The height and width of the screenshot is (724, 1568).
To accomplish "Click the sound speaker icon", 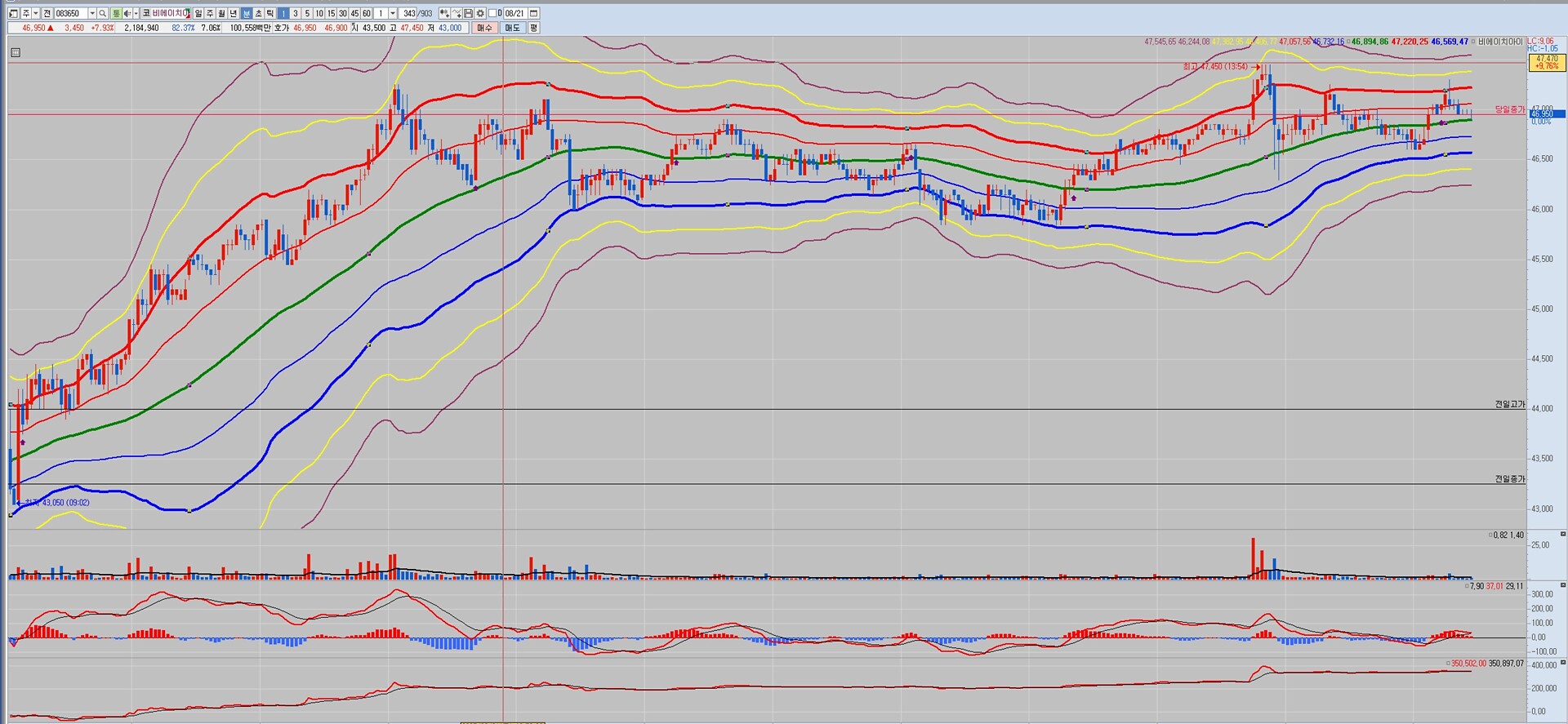I will (x=127, y=14).
